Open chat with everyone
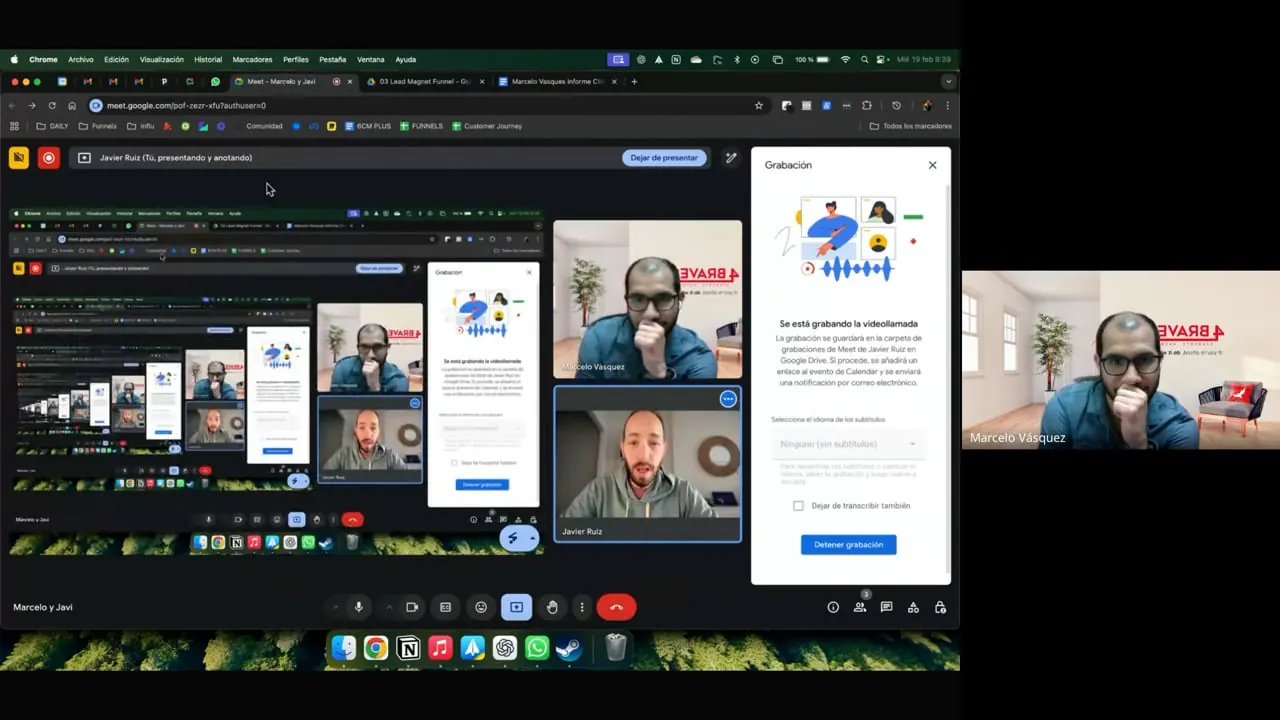 pos(886,607)
